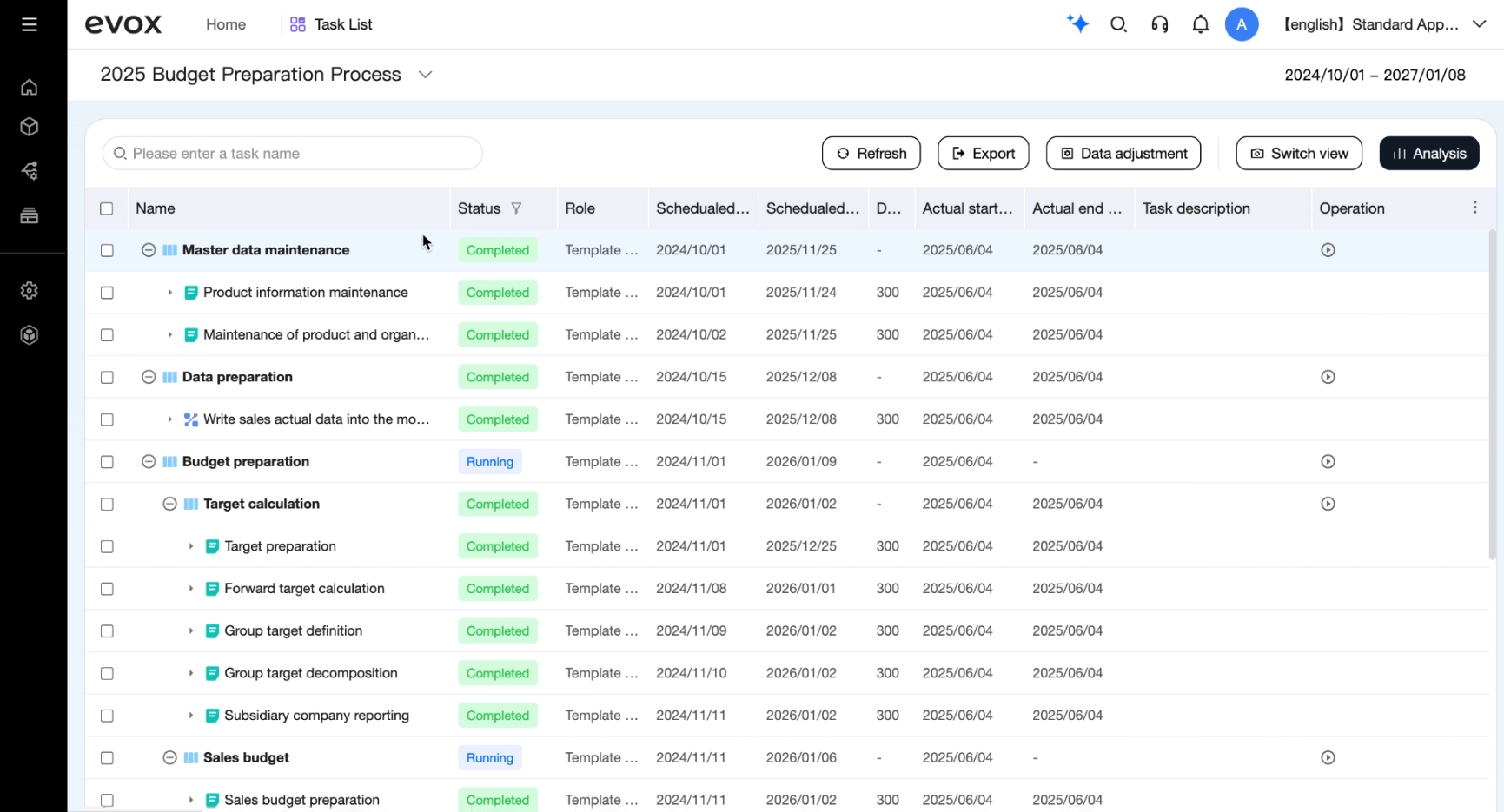Check the Target calculation row

[107, 504]
